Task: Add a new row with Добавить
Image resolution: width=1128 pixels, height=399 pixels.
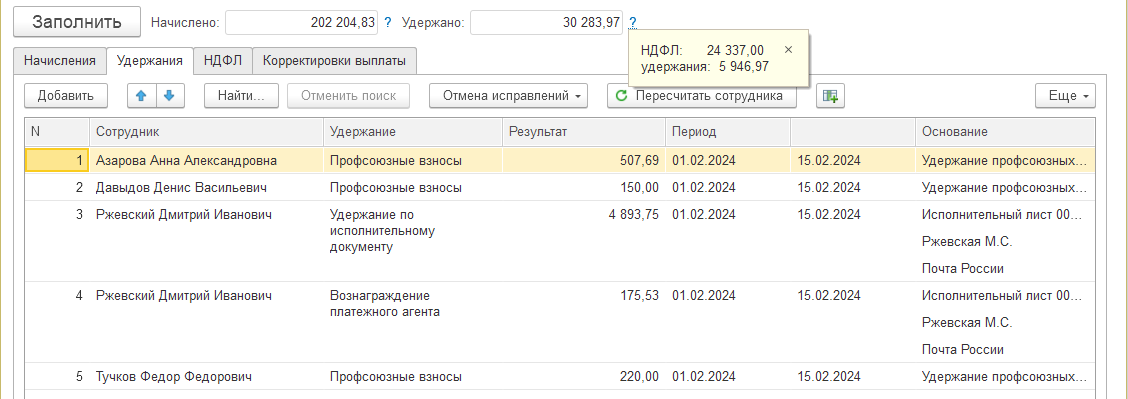Action: click(x=65, y=96)
